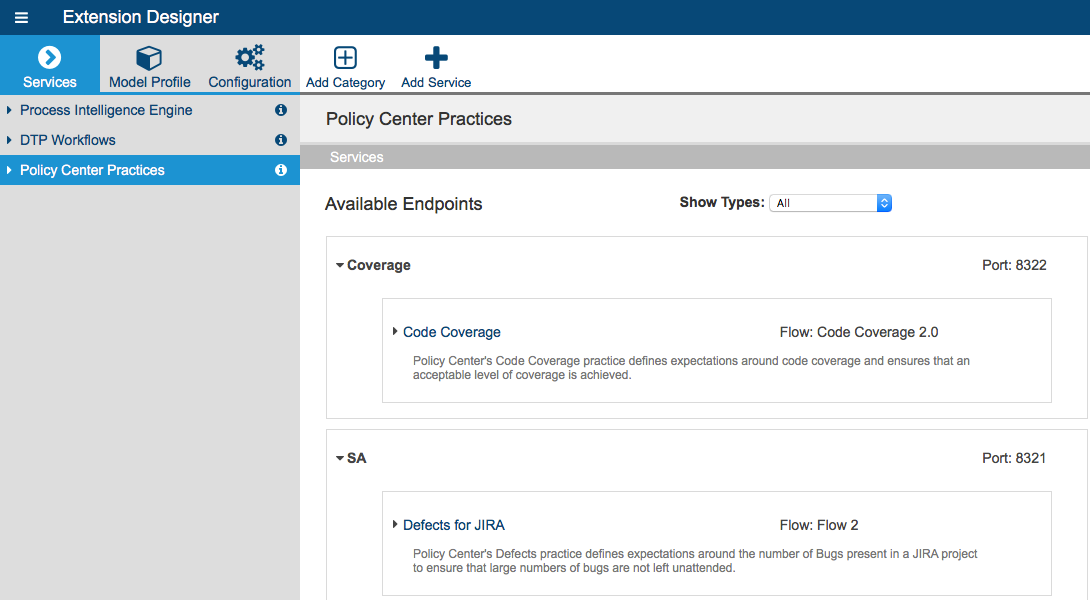
Task: Expand the Code Coverage endpoint details
Action: [395, 332]
